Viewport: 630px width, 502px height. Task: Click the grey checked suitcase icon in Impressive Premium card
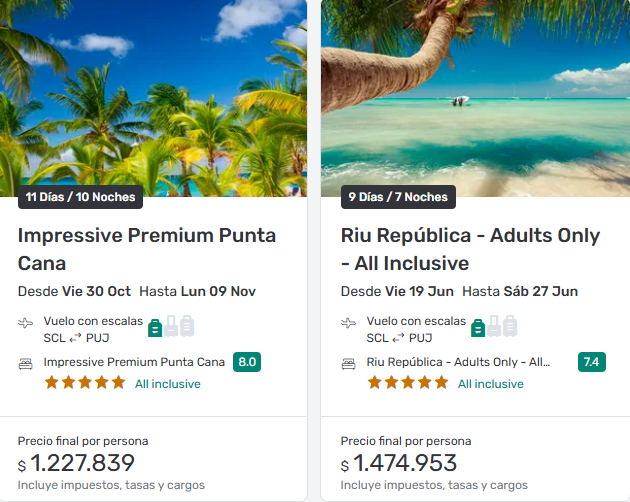pos(187,326)
